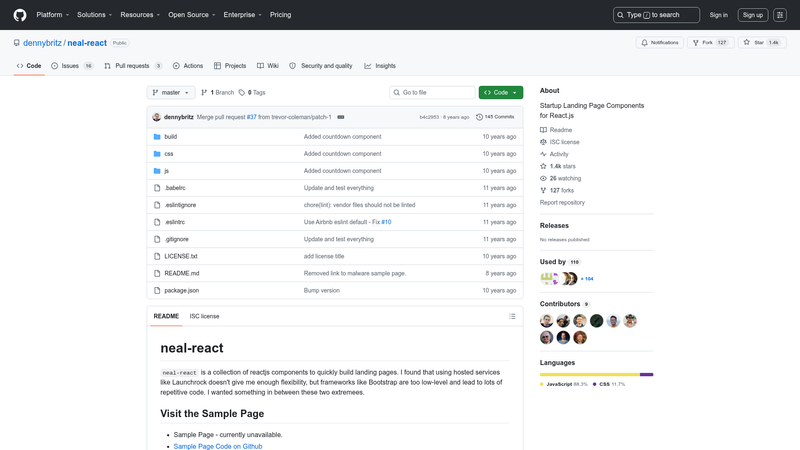
Task: Open the Projects tab
Action: tap(230, 66)
